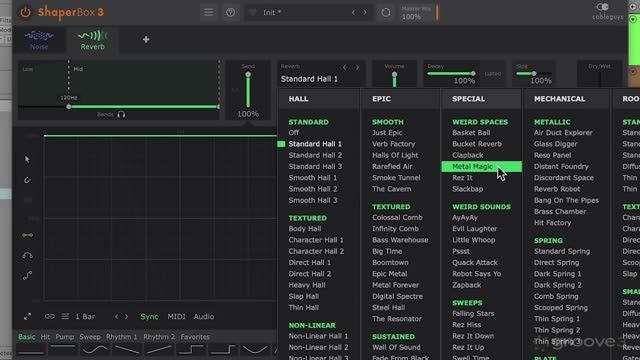This screenshot has height=360, width=640.
Task: Choose Air Duct Explorer reverb
Action: pos(563,133)
